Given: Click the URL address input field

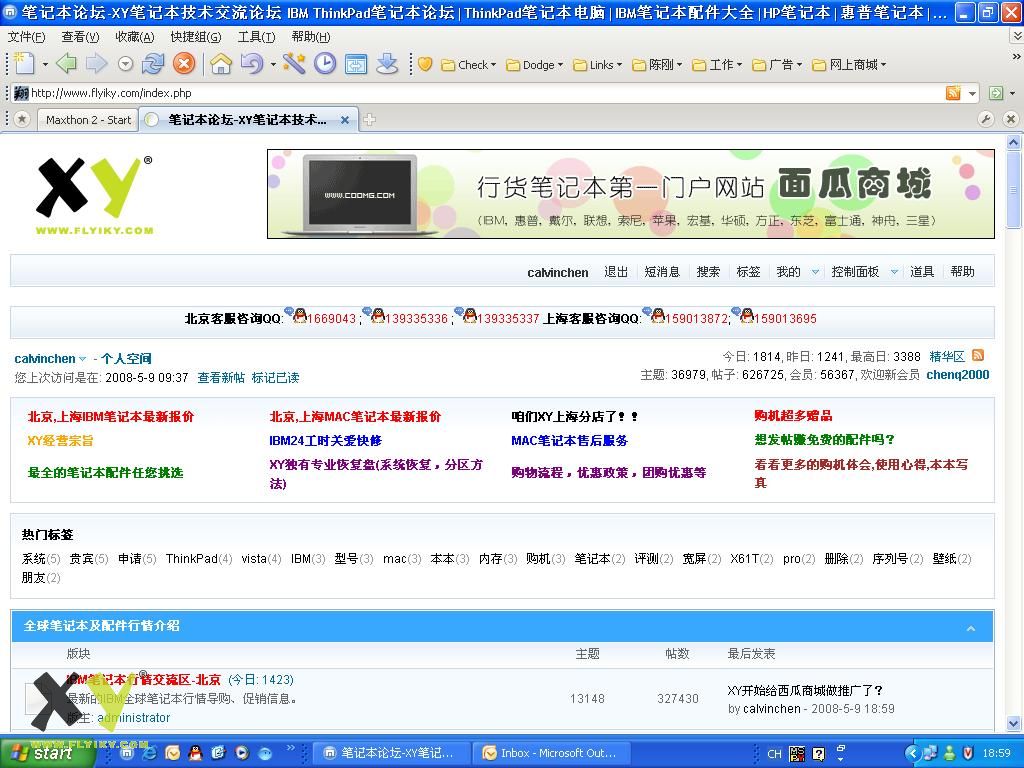Looking at the screenshot, I should 480,93.
